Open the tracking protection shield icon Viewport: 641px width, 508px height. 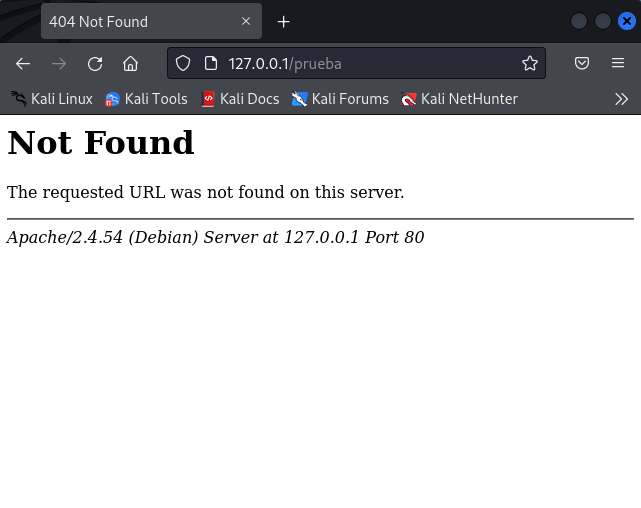183,63
